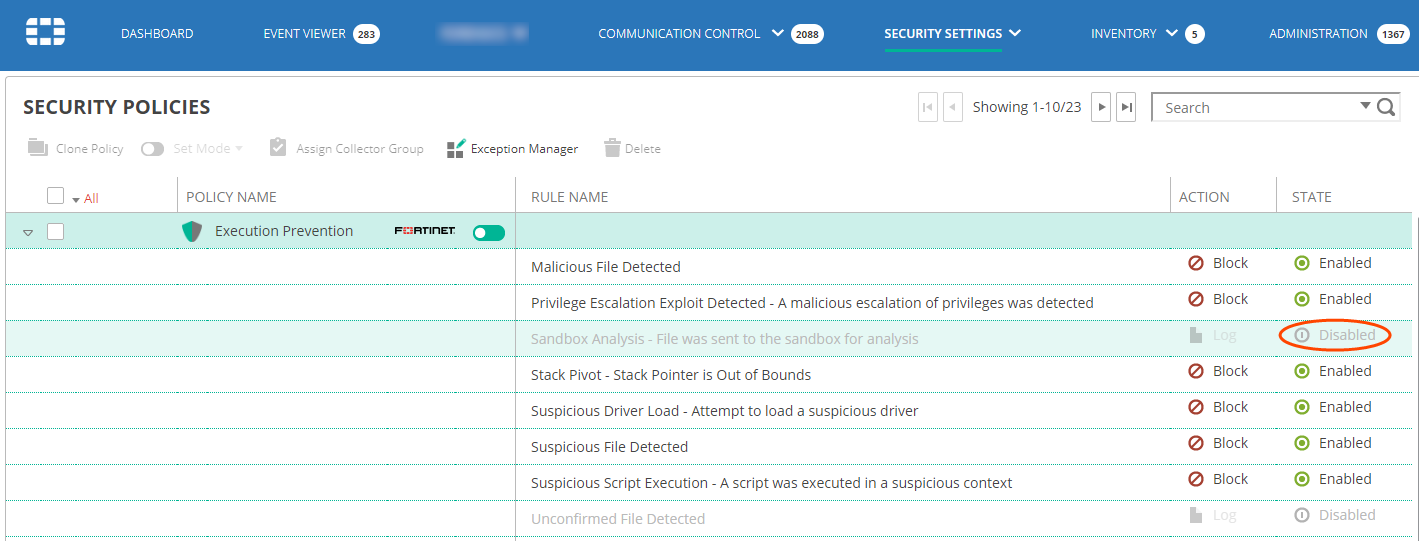Viewport: 1419px width, 541px height.
Task: Click the Assign Collector Group icon
Action: click(x=278, y=148)
